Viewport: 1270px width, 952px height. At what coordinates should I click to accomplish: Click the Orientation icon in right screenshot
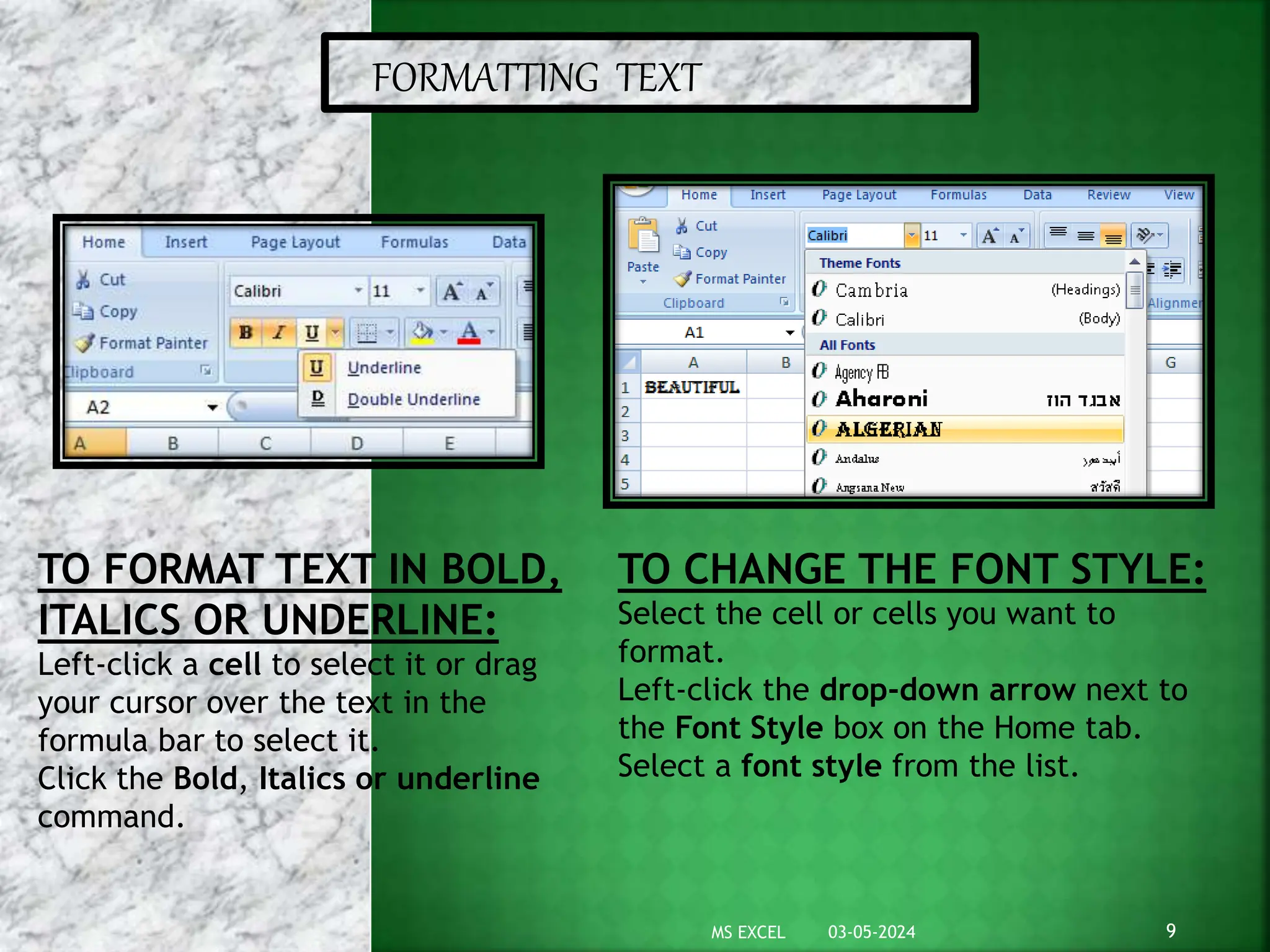(x=1144, y=236)
